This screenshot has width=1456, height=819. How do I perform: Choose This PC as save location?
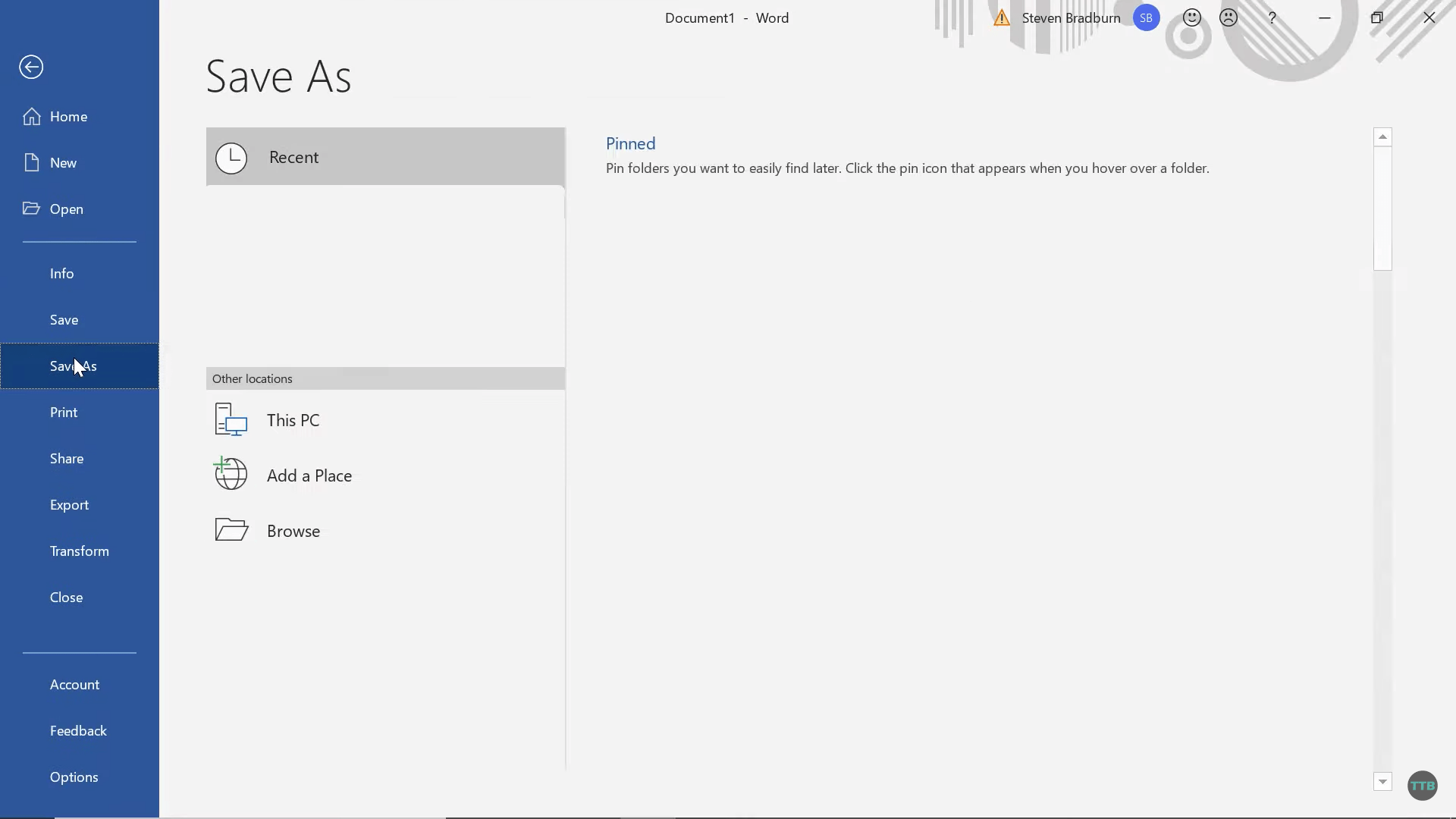coord(385,420)
